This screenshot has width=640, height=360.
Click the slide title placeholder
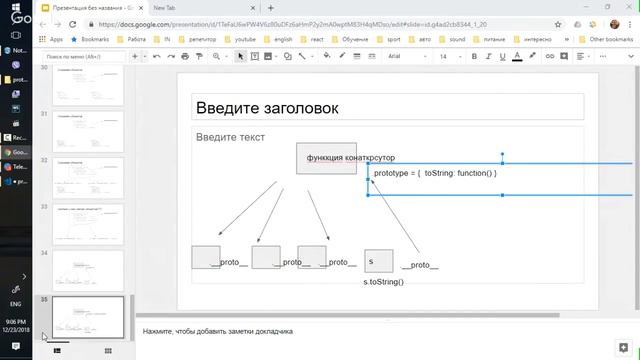[388, 107]
